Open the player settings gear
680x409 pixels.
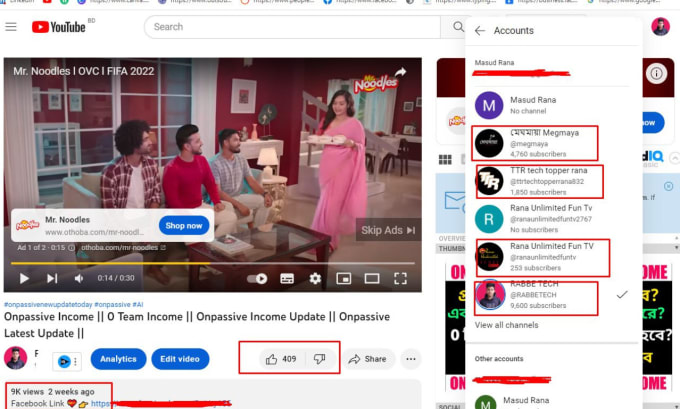[315, 278]
